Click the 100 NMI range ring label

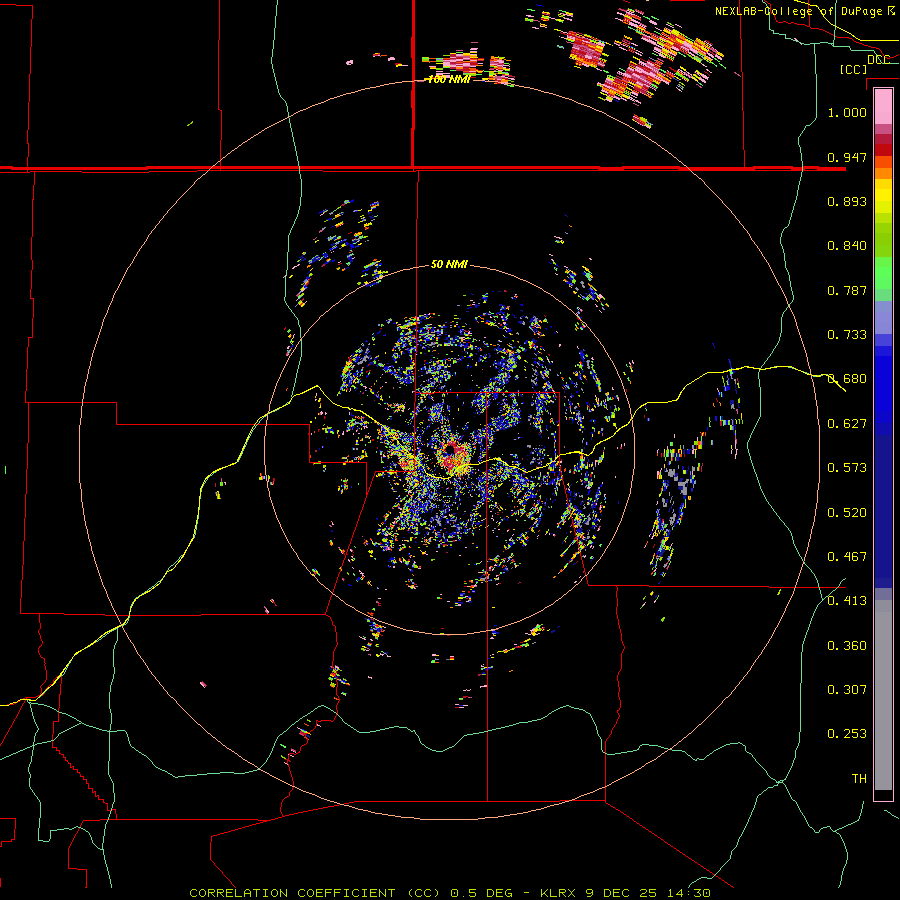click(449, 80)
